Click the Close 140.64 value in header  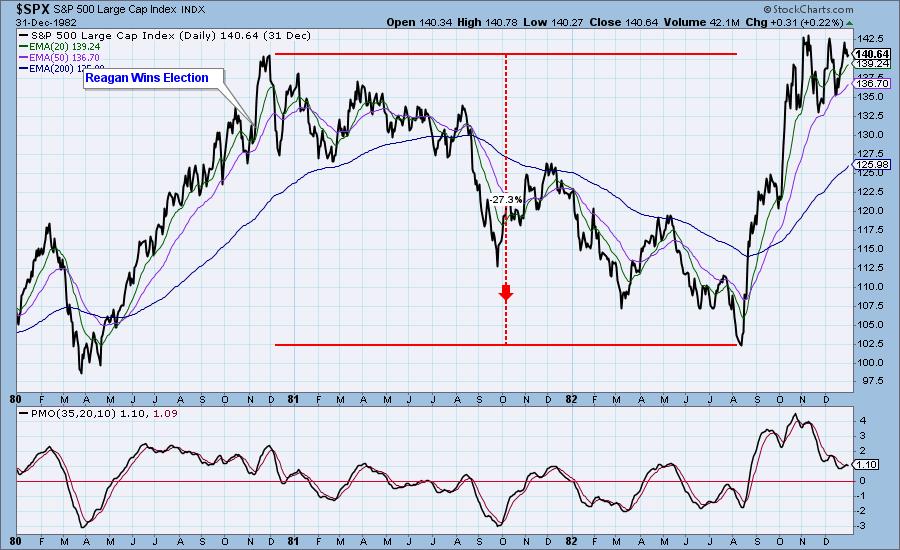(x=623, y=22)
